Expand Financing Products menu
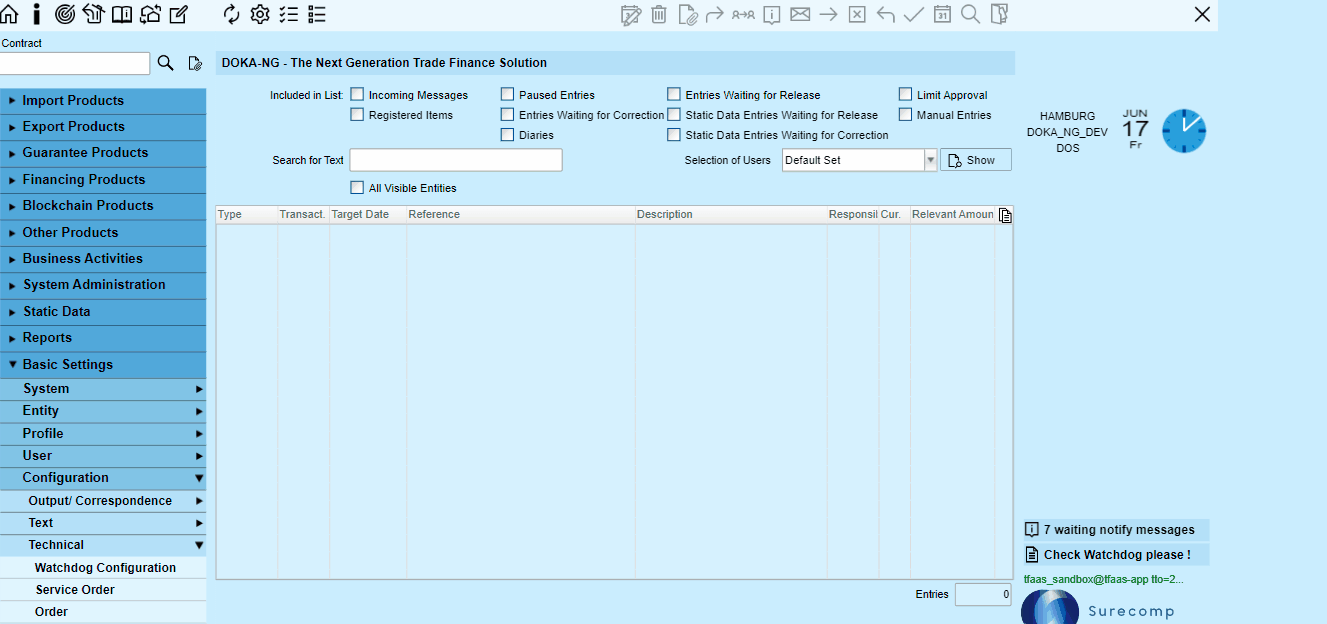Image resolution: width=1327 pixels, height=624 pixels. [103, 180]
